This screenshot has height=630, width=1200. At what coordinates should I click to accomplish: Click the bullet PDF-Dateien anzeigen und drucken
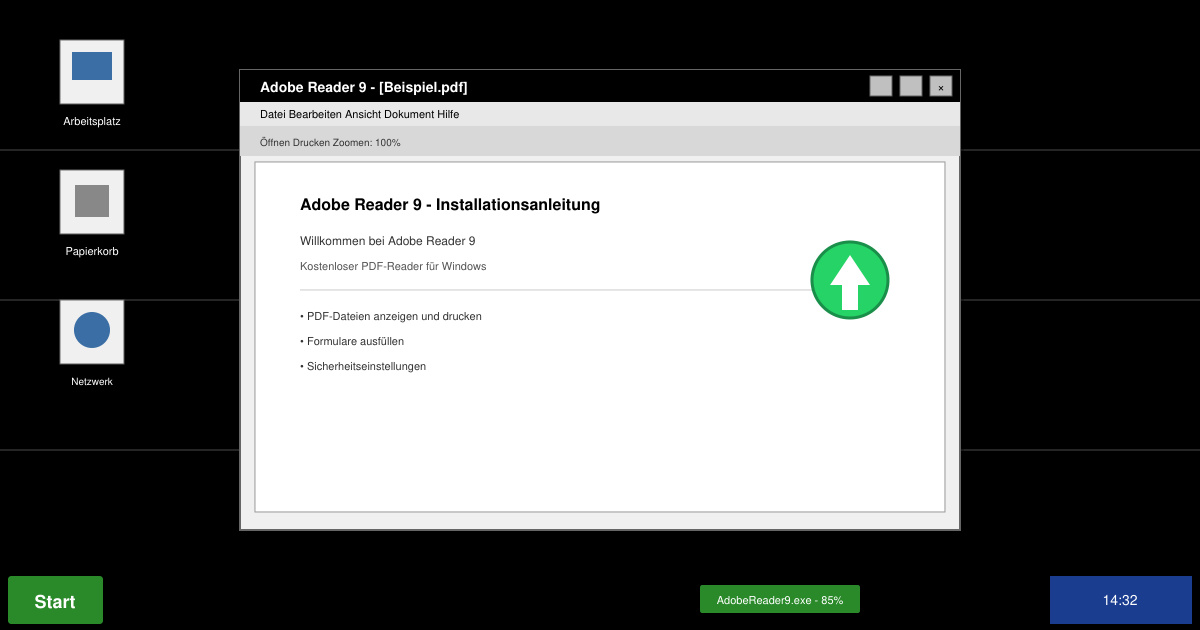pos(391,316)
